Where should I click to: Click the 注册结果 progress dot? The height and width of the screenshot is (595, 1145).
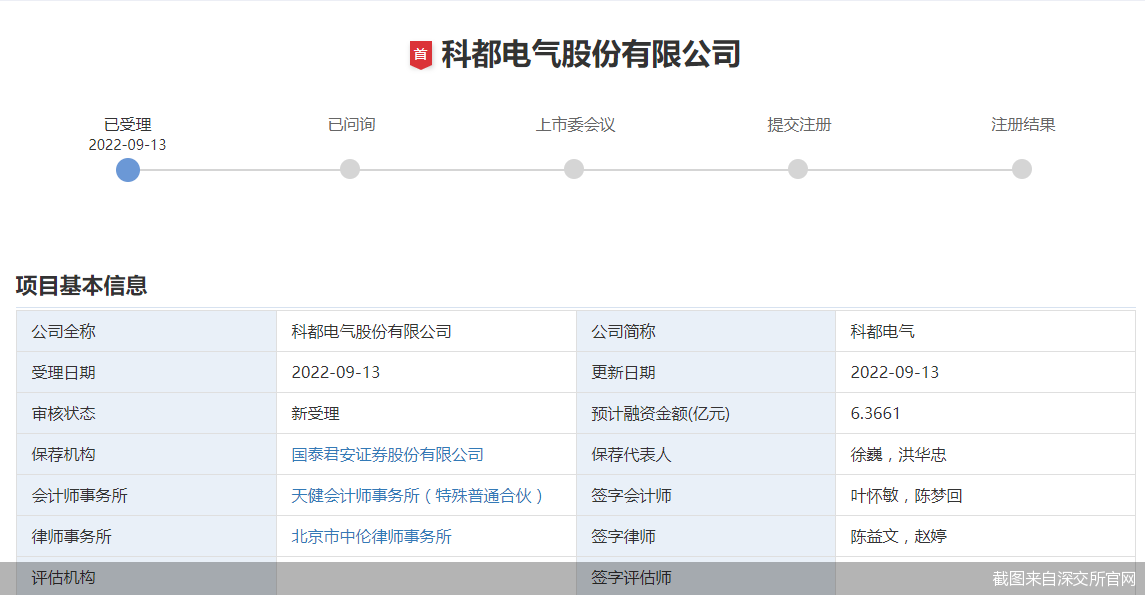tap(1022, 169)
